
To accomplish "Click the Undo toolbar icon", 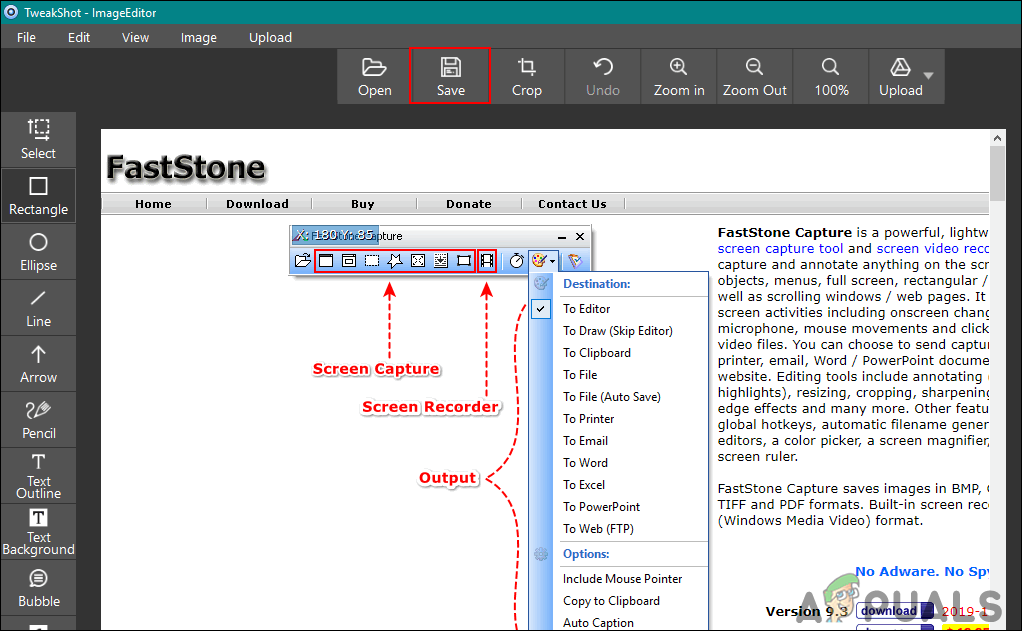I will 603,67.
